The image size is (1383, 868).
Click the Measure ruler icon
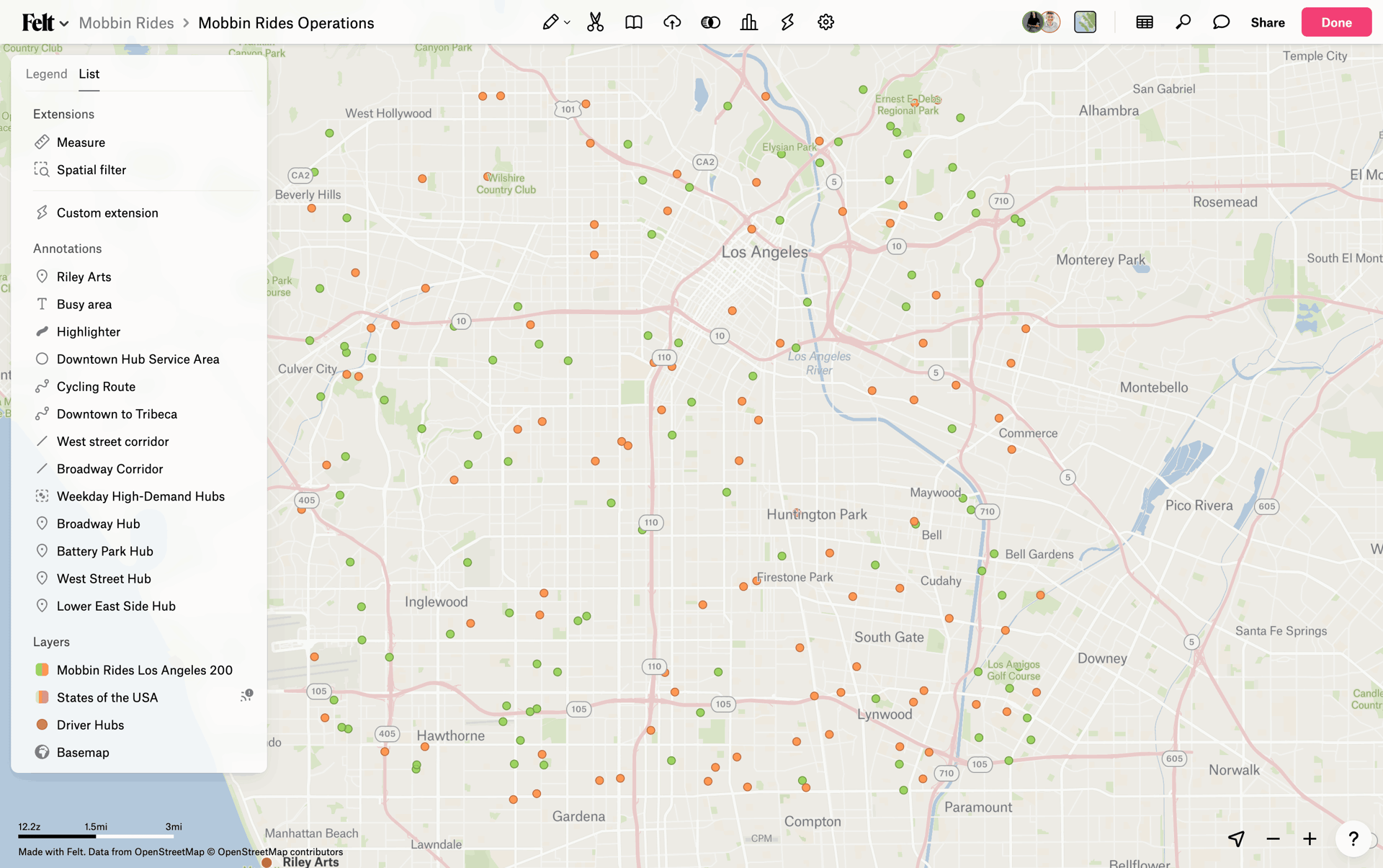(x=42, y=142)
